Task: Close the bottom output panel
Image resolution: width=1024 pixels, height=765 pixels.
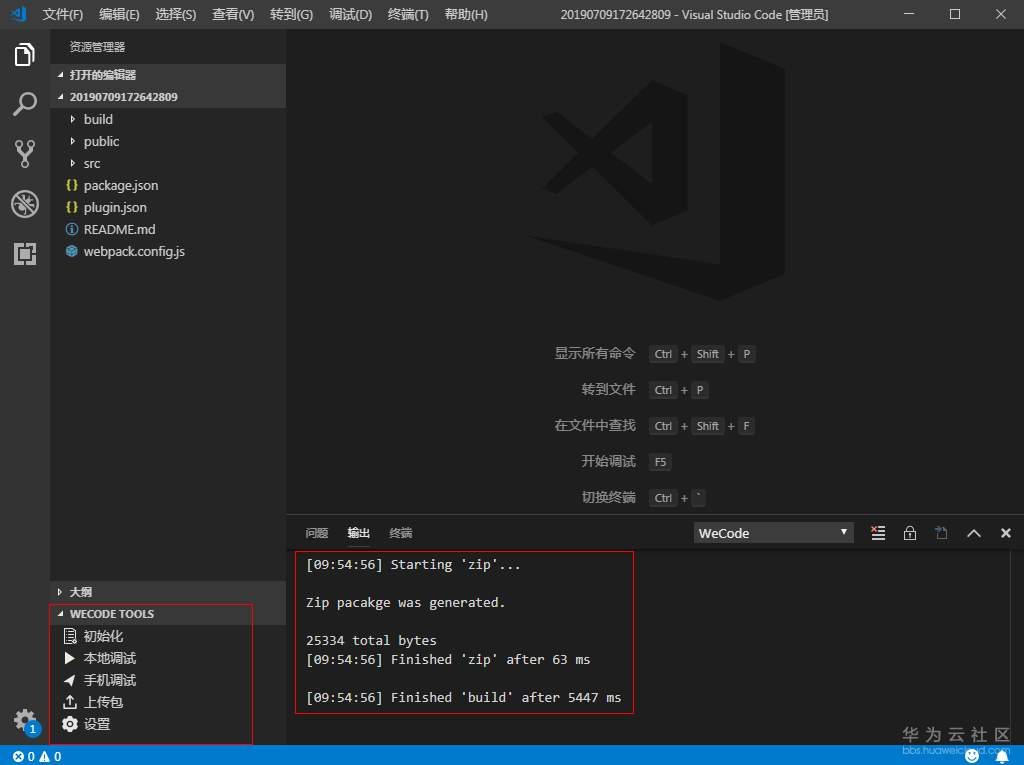Action: [1006, 533]
